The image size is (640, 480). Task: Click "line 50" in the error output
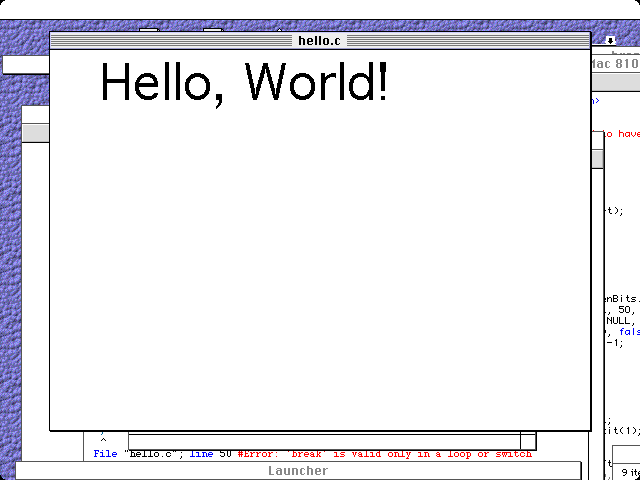tap(210, 454)
